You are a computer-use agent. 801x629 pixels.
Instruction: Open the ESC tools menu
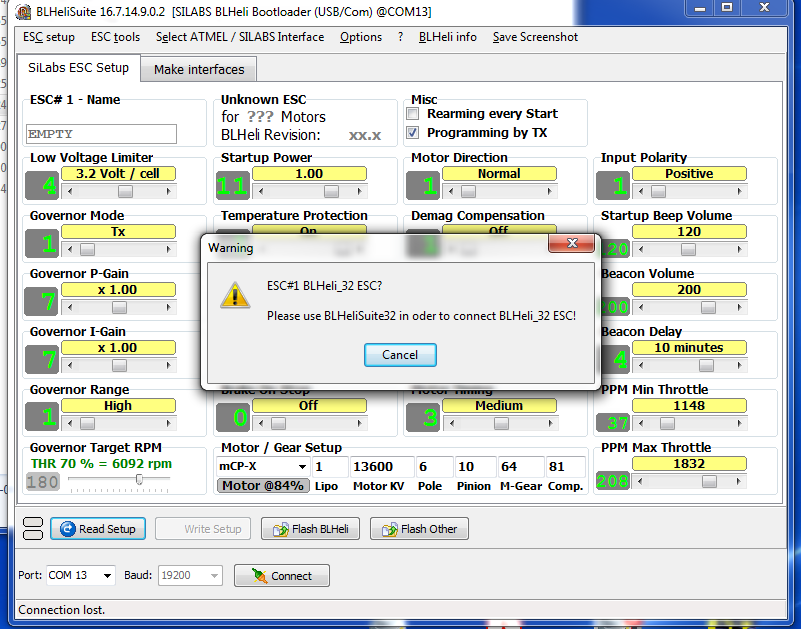115,37
